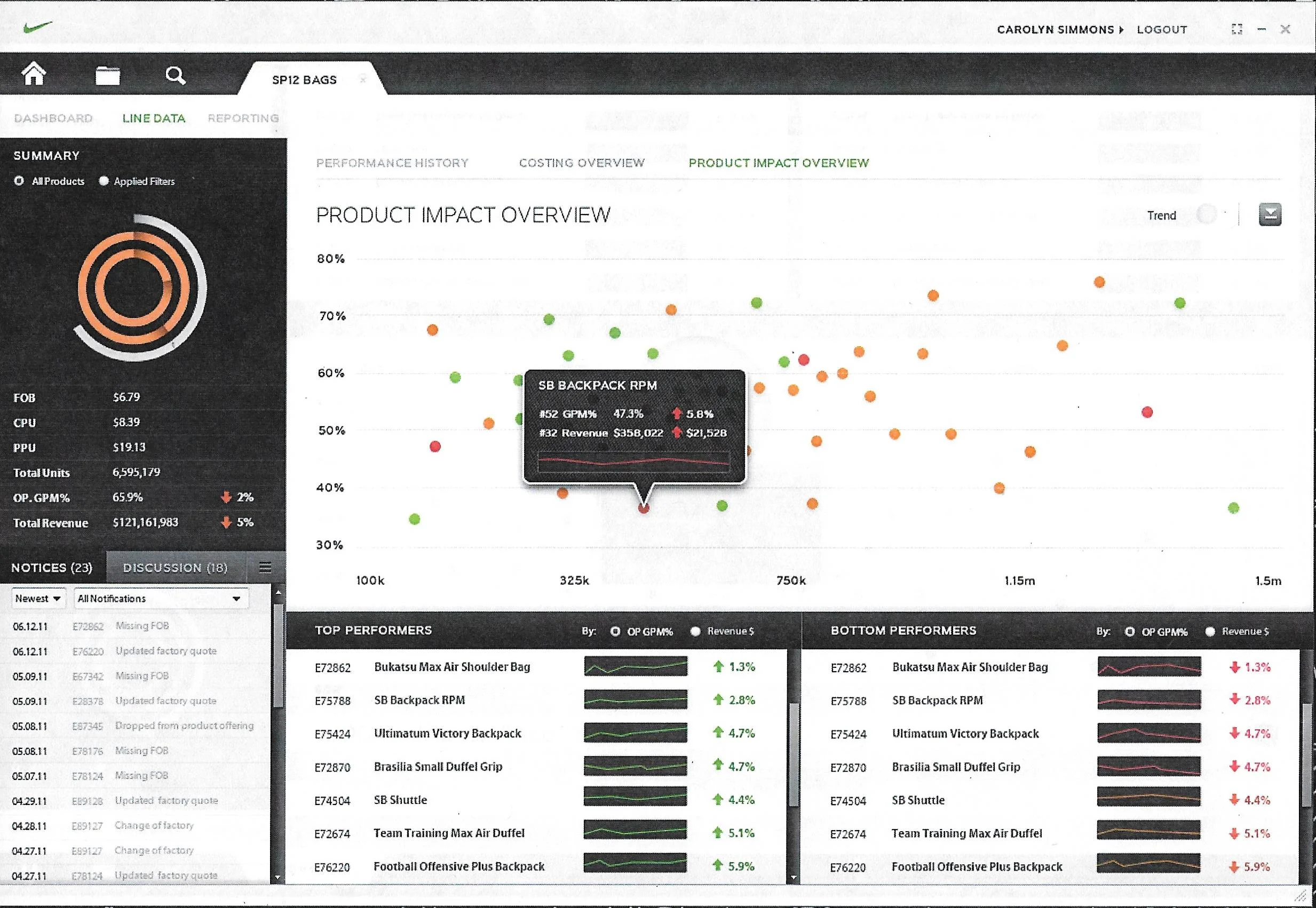Open the folder icon in the navigation bar
The height and width of the screenshot is (908, 1316).
[x=107, y=75]
